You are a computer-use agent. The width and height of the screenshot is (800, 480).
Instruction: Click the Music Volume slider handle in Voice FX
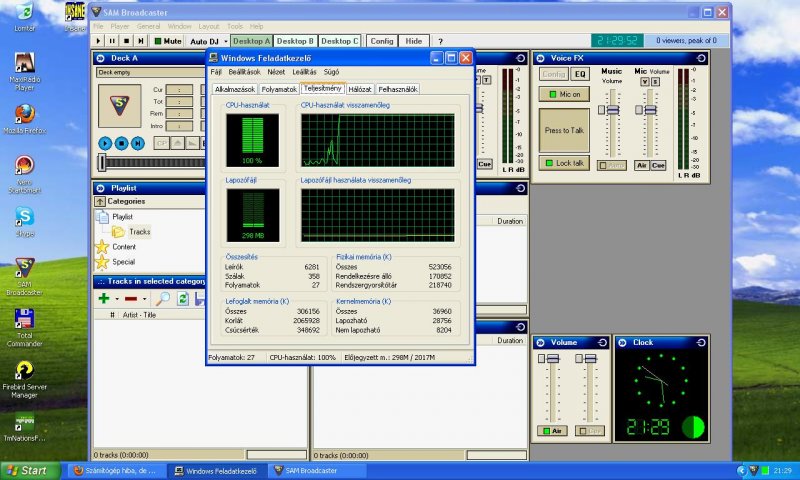pos(613,110)
